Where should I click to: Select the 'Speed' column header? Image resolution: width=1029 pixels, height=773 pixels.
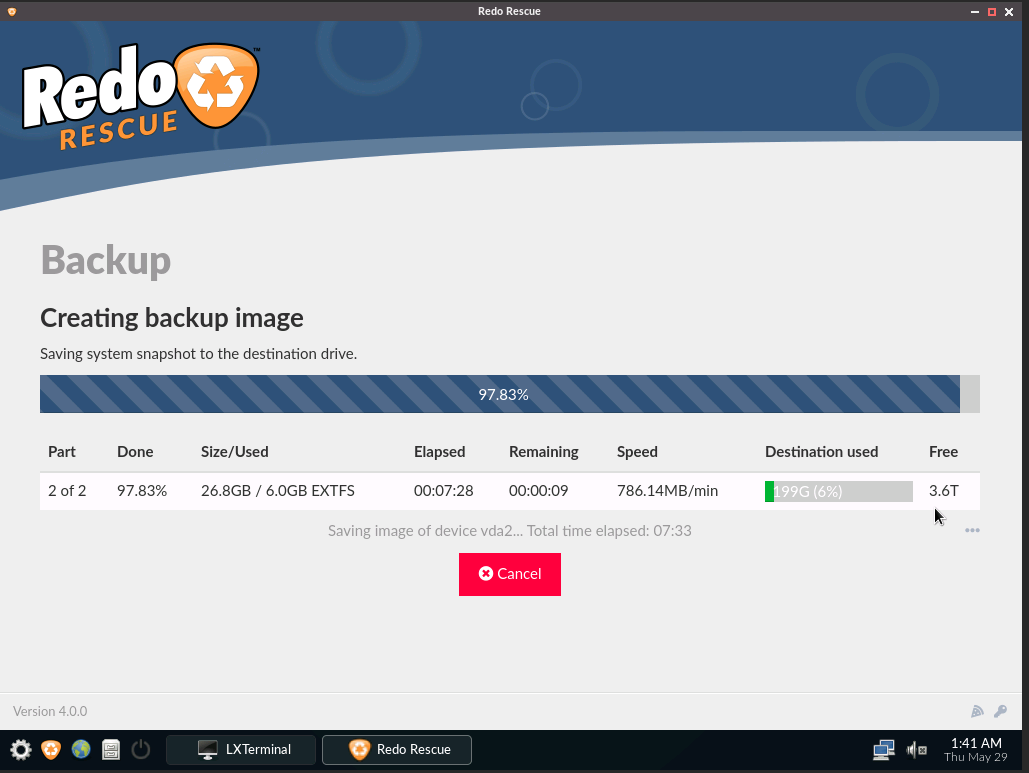point(637,451)
